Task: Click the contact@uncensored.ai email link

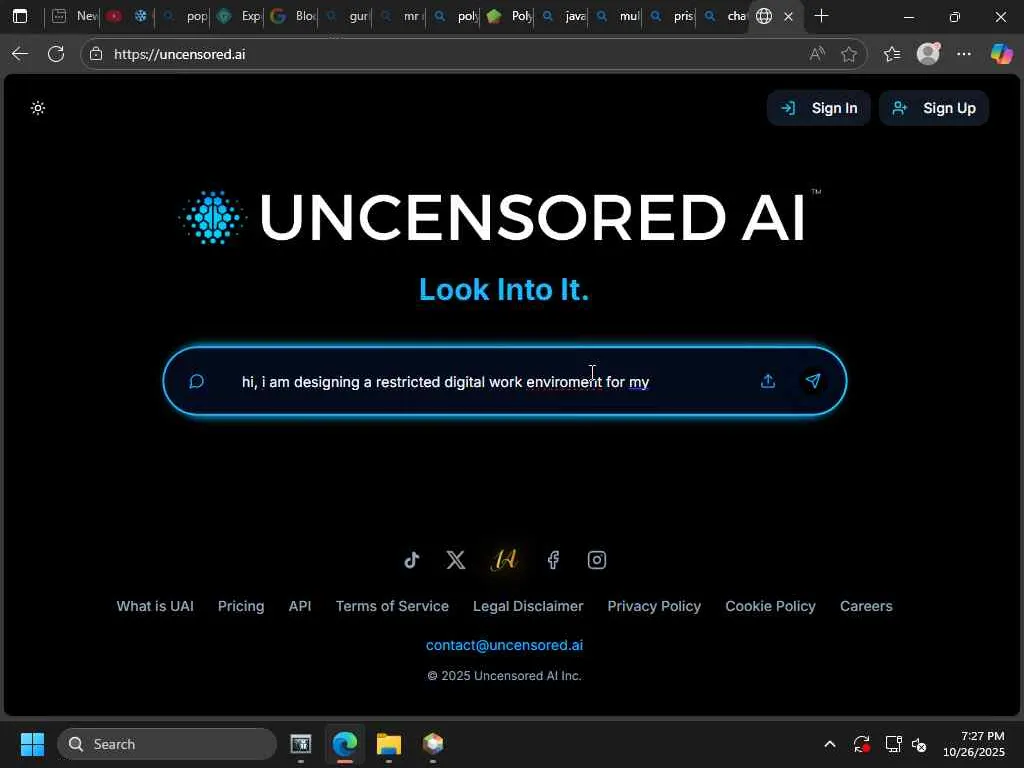Action: [504, 645]
